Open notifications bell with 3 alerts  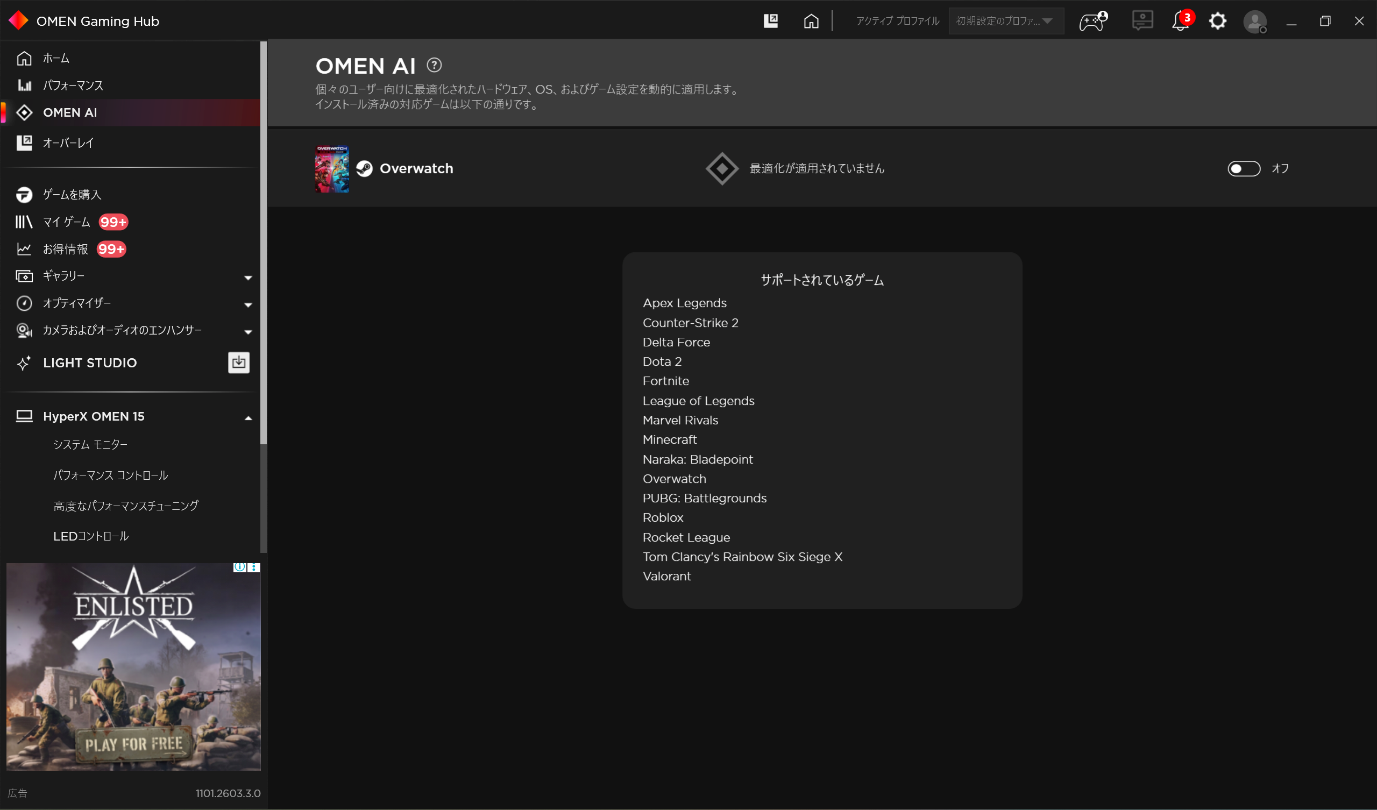coord(1182,20)
